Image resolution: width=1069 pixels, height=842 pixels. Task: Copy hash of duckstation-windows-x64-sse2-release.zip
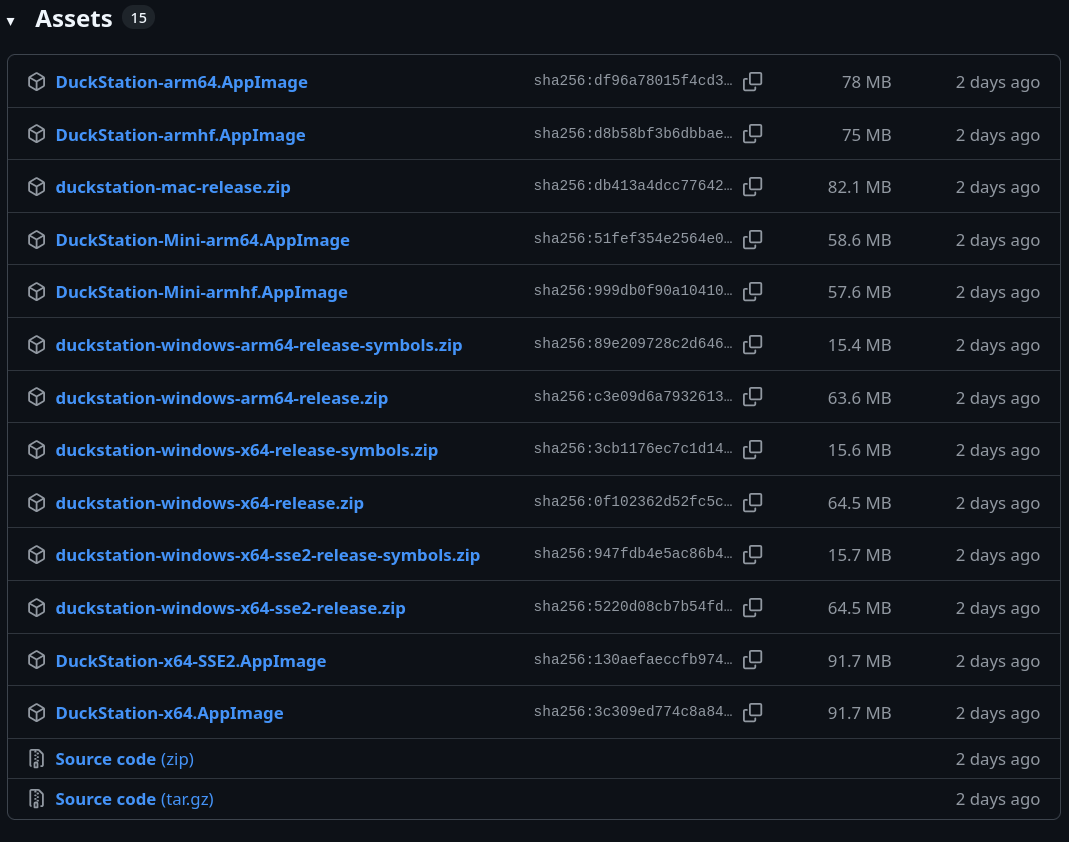pos(753,607)
